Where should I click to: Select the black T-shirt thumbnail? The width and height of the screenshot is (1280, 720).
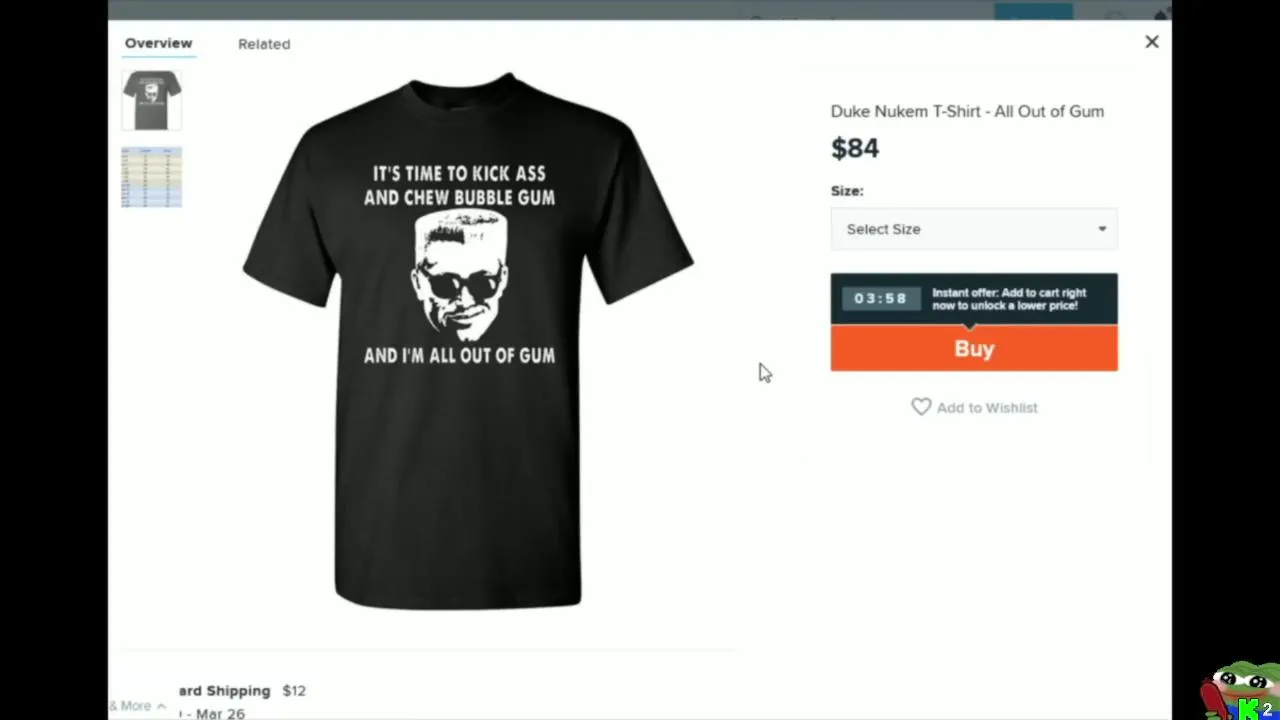point(152,100)
